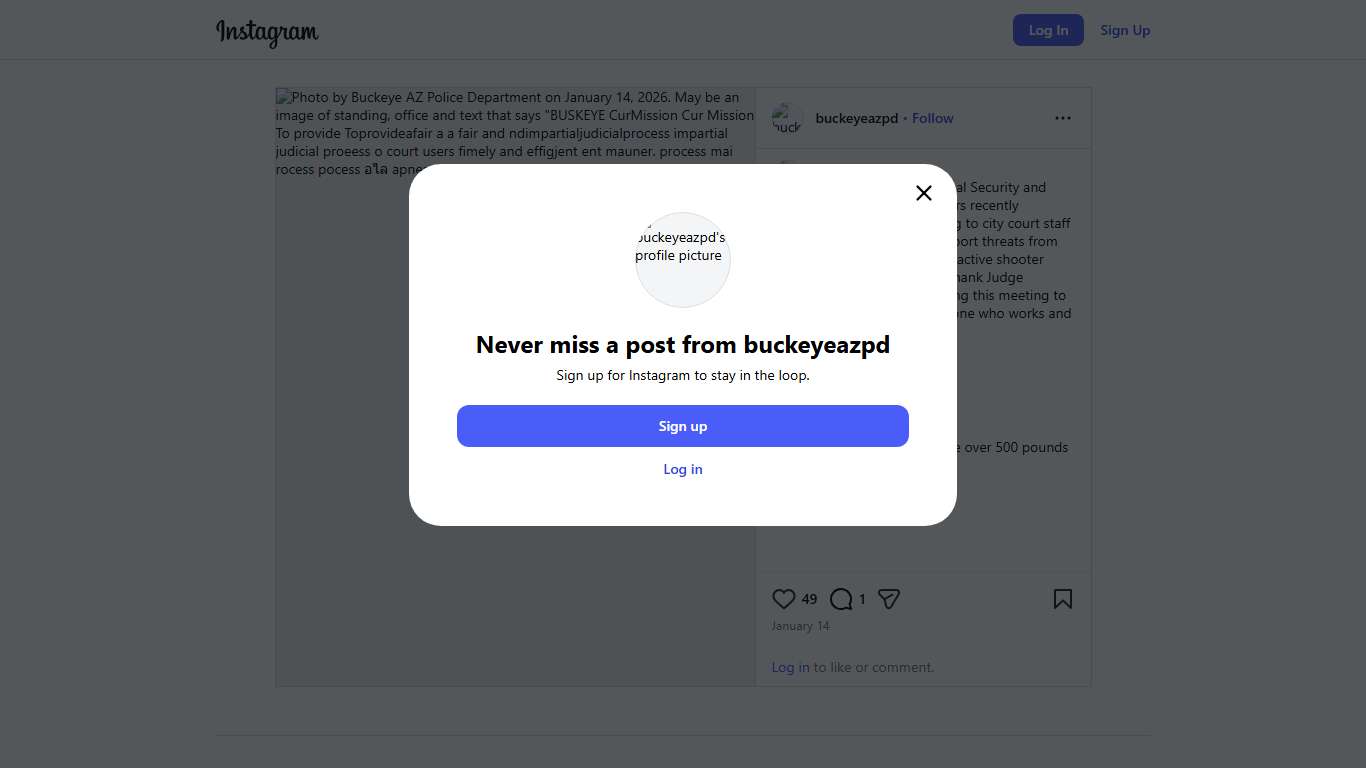
Task: Click the Log In button in header
Action: (x=1048, y=30)
